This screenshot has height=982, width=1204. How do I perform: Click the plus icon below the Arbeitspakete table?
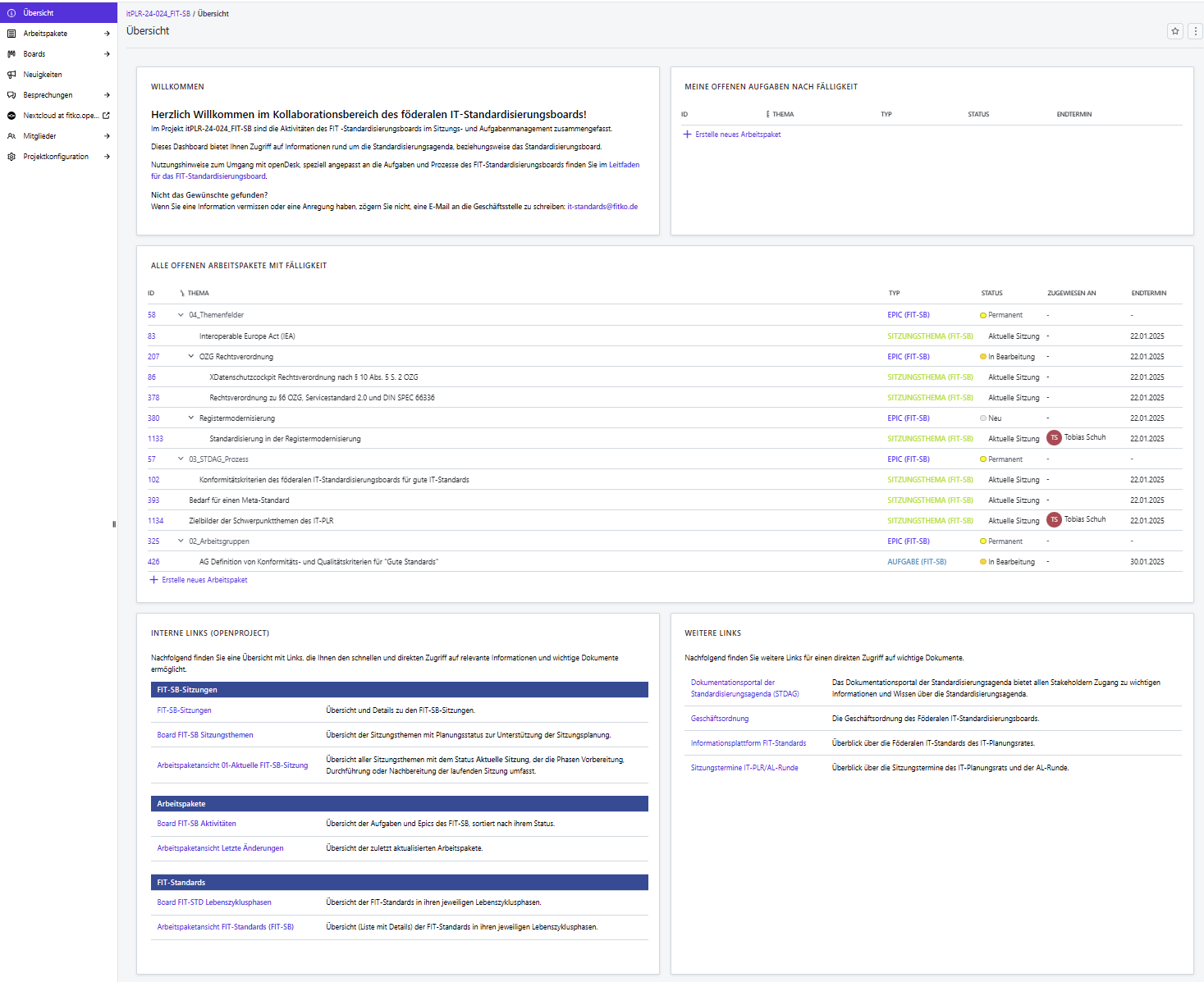point(153,580)
